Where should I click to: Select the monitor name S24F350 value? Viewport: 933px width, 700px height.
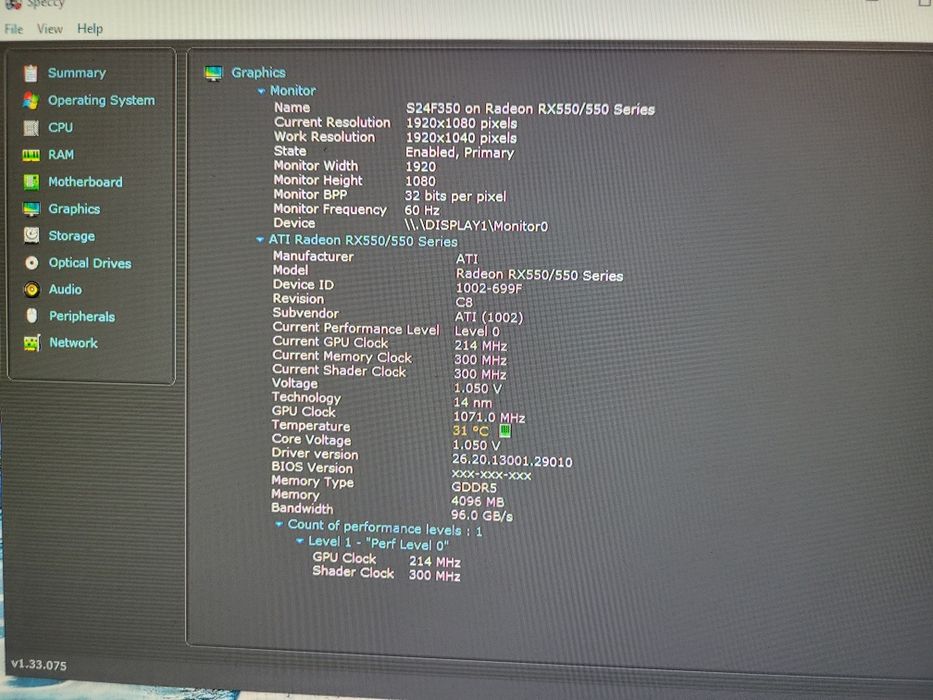click(x=530, y=109)
